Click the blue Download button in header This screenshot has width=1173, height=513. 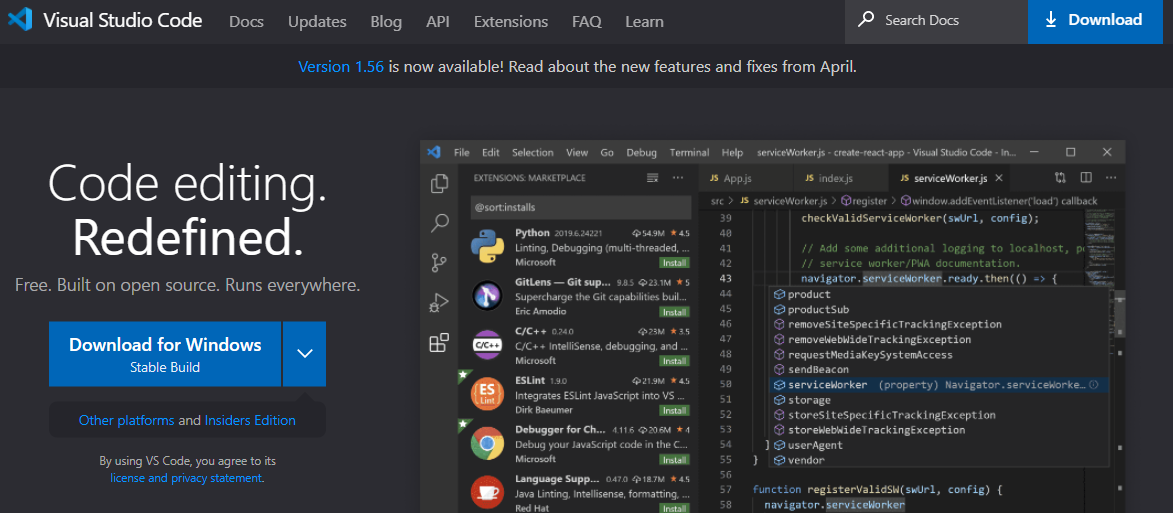pyautogui.click(x=1094, y=21)
